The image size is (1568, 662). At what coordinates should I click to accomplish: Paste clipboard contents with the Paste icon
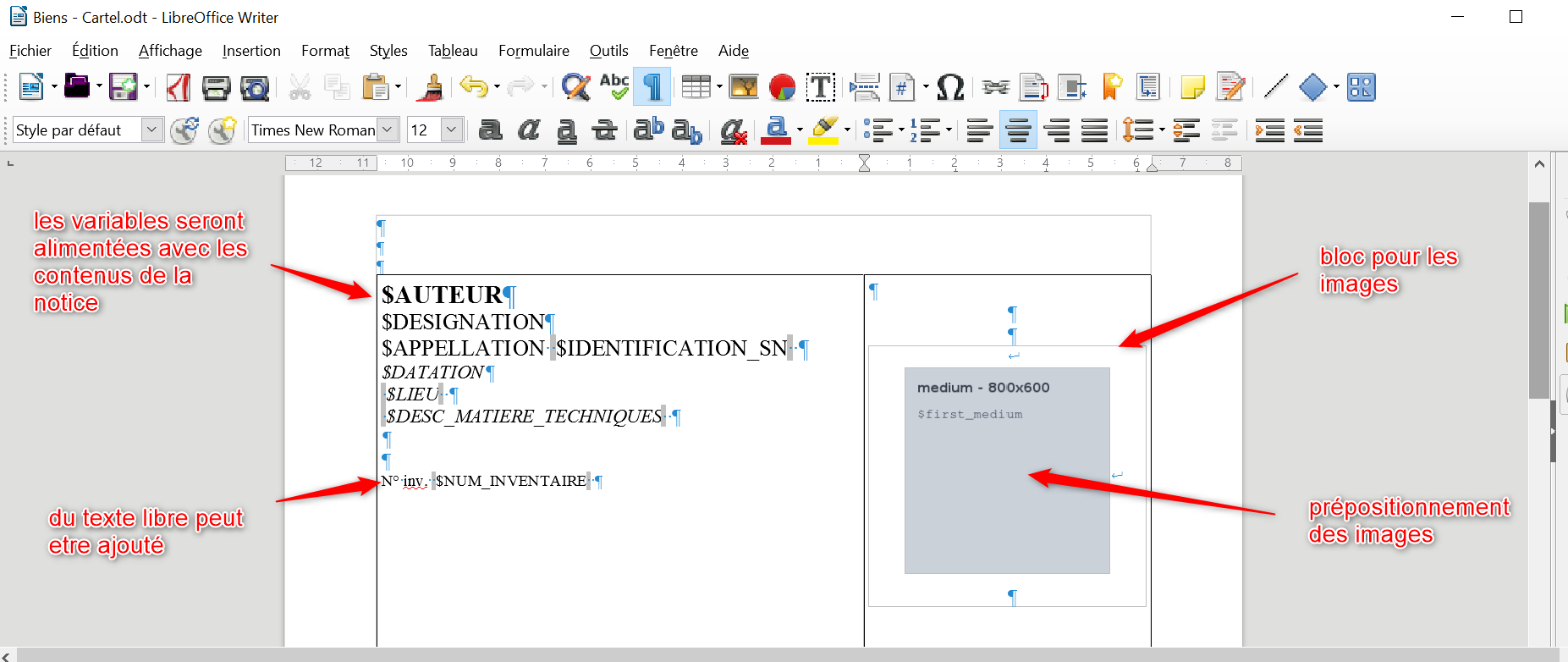[376, 87]
